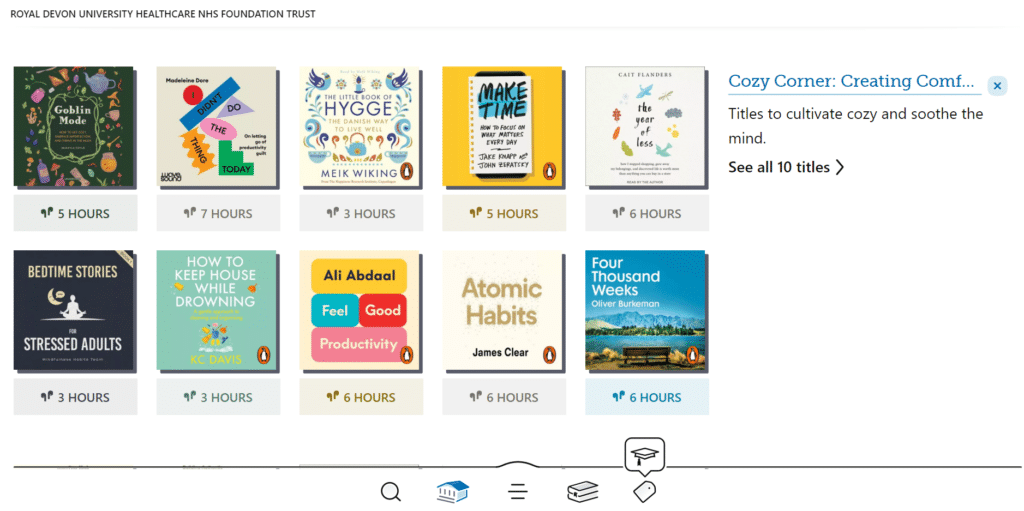The width and height of the screenshot is (1024, 511).
Task: Click 6 HOURS under Feel Good Productivity
Action: coord(361,397)
